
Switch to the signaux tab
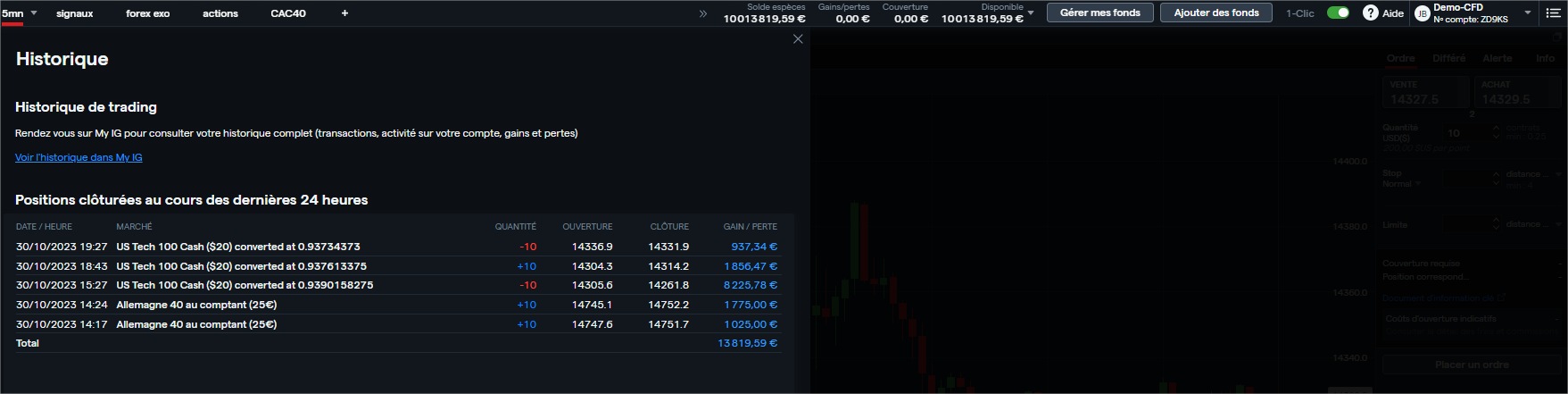(75, 13)
